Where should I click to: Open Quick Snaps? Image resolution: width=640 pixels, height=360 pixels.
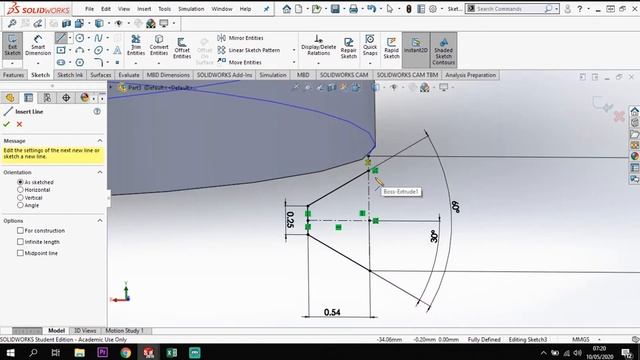tap(370, 45)
